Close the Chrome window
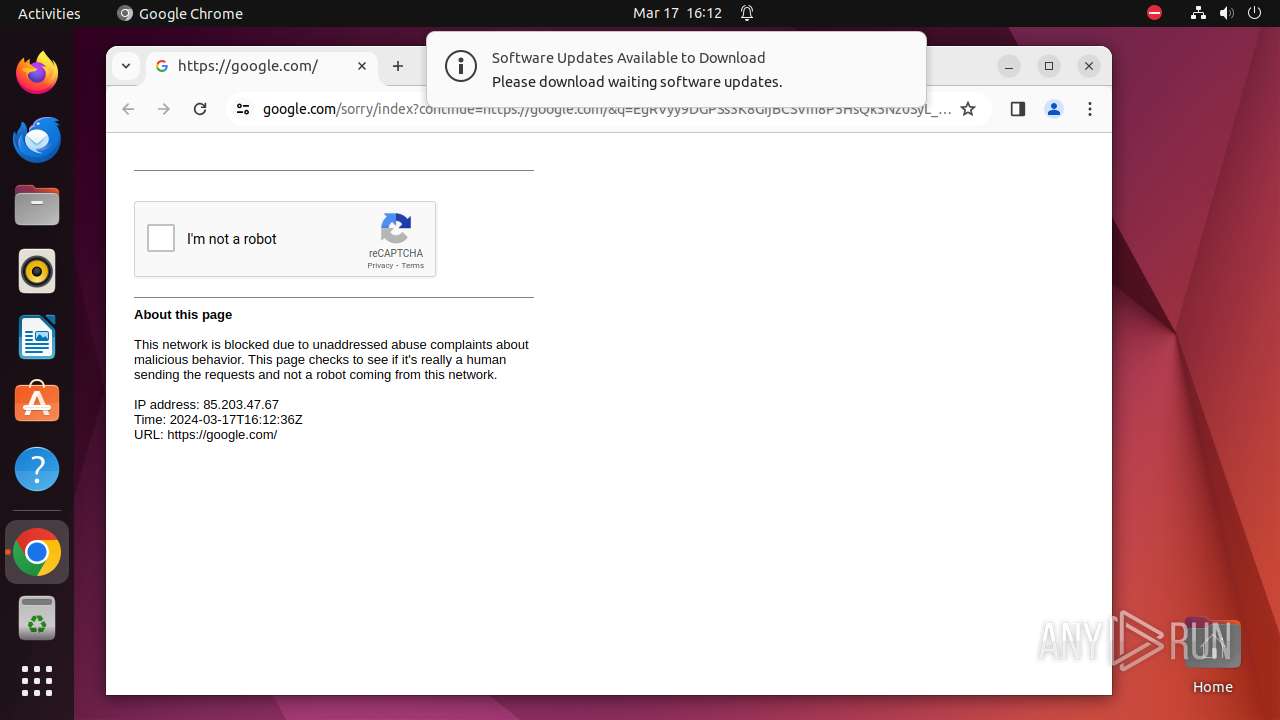The width and height of the screenshot is (1280, 720). click(x=1089, y=66)
